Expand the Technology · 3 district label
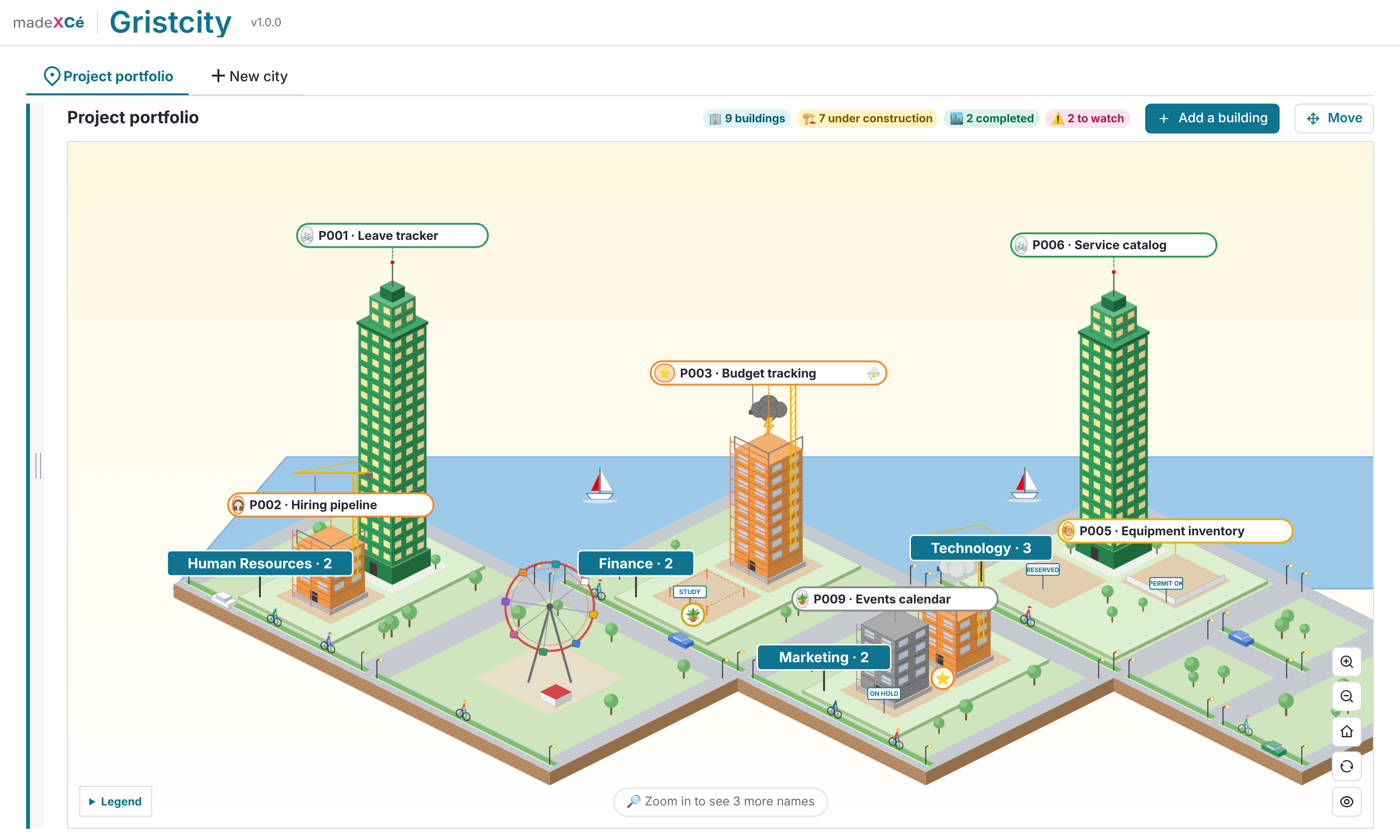 pyautogui.click(x=980, y=548)
